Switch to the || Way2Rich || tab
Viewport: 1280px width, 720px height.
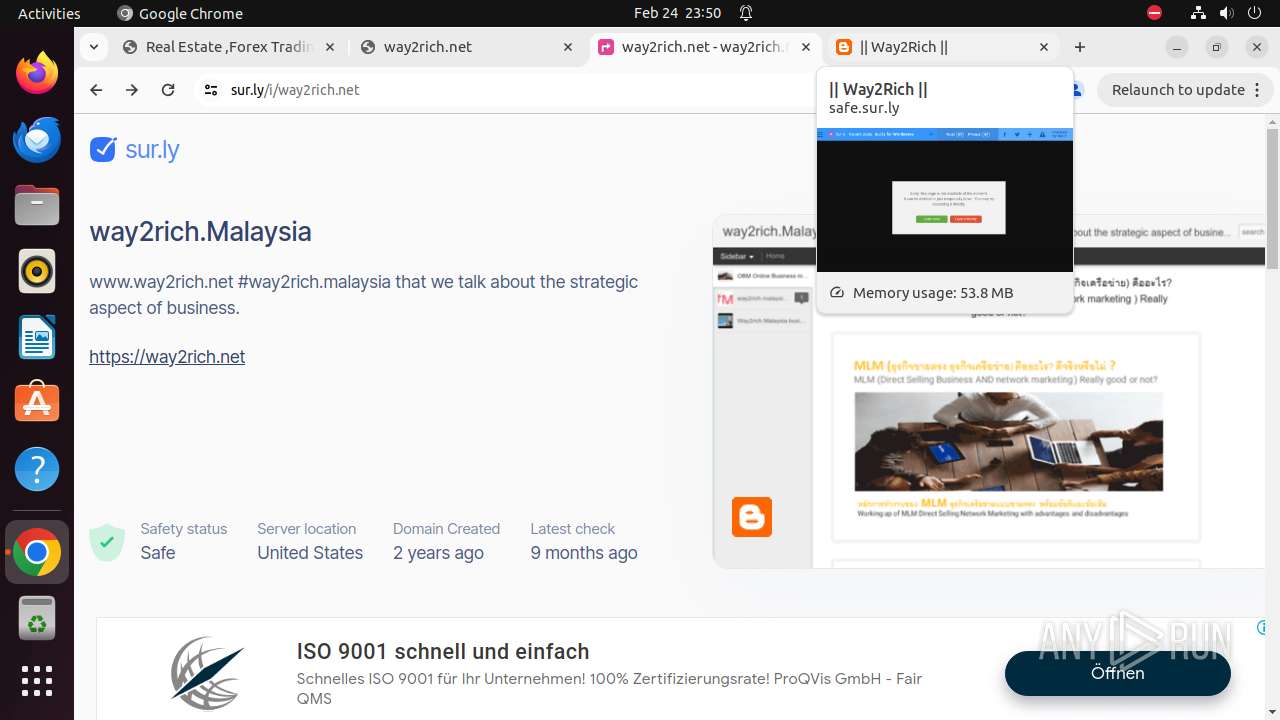(x=943, y=47)
